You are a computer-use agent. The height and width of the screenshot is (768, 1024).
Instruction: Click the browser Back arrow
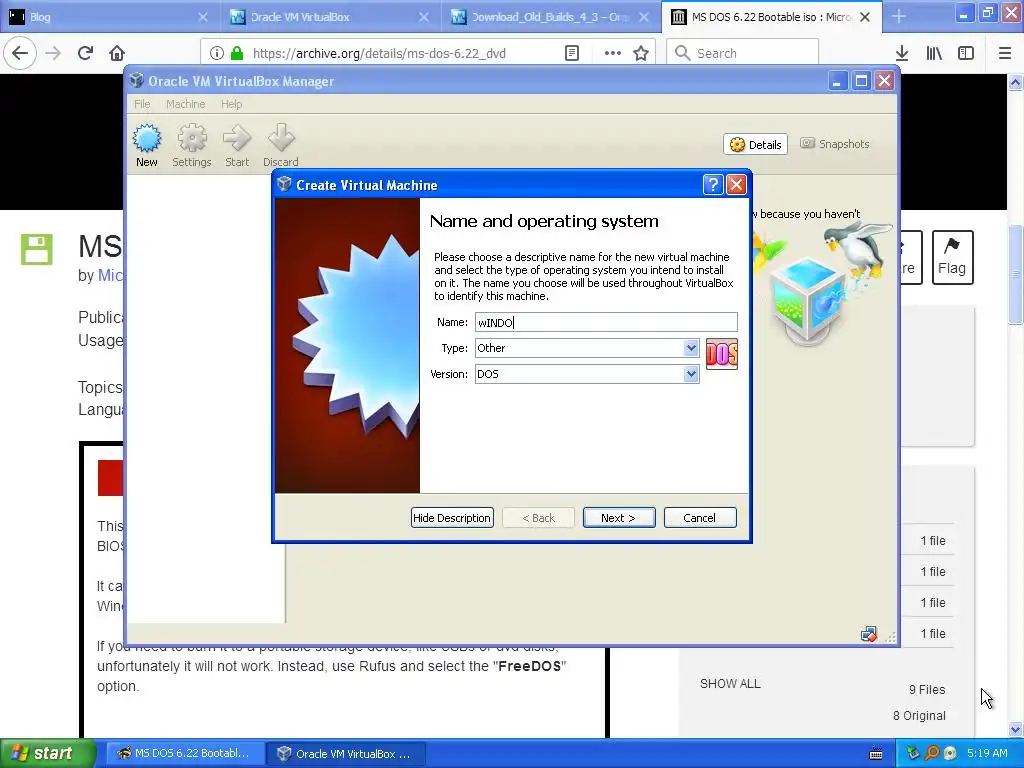coord(20,53)
